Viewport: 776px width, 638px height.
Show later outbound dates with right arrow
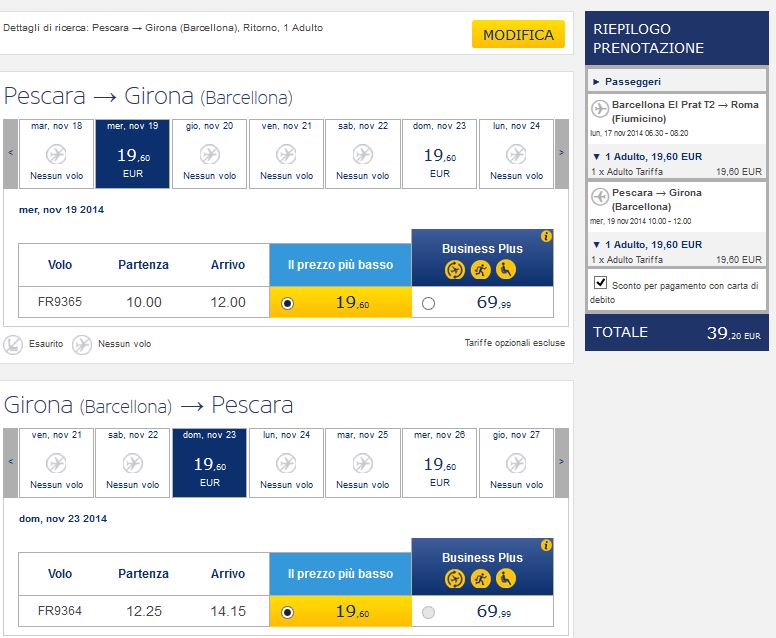(561, 153)
